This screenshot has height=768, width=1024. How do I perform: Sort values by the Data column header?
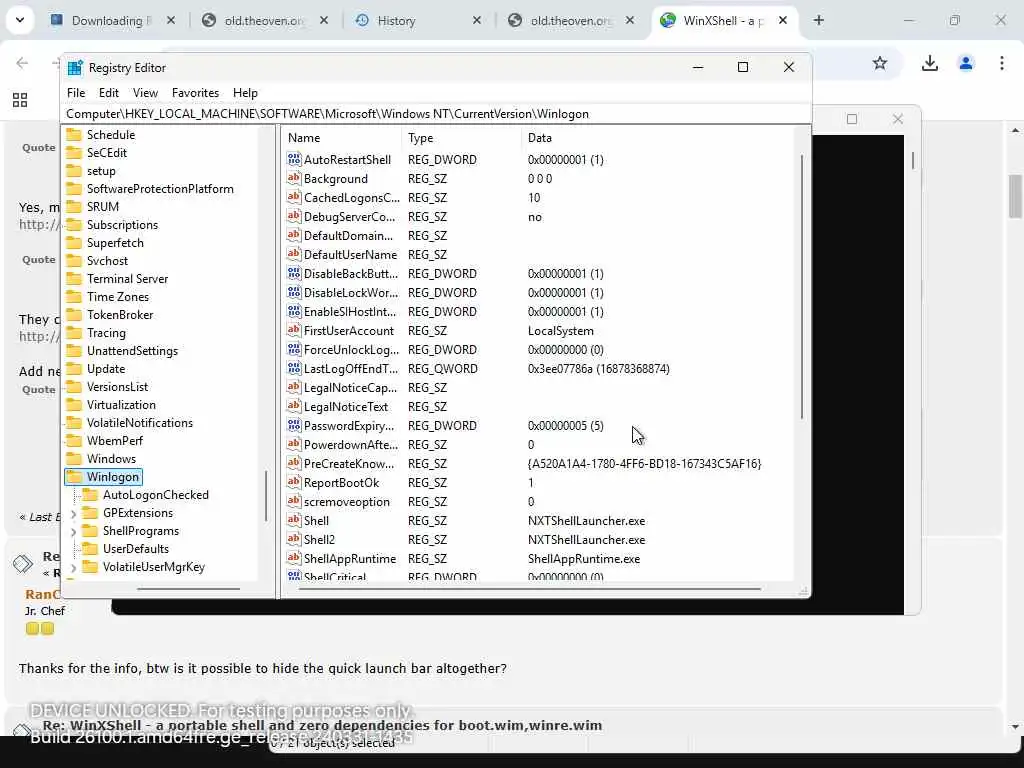coord(656,138)
